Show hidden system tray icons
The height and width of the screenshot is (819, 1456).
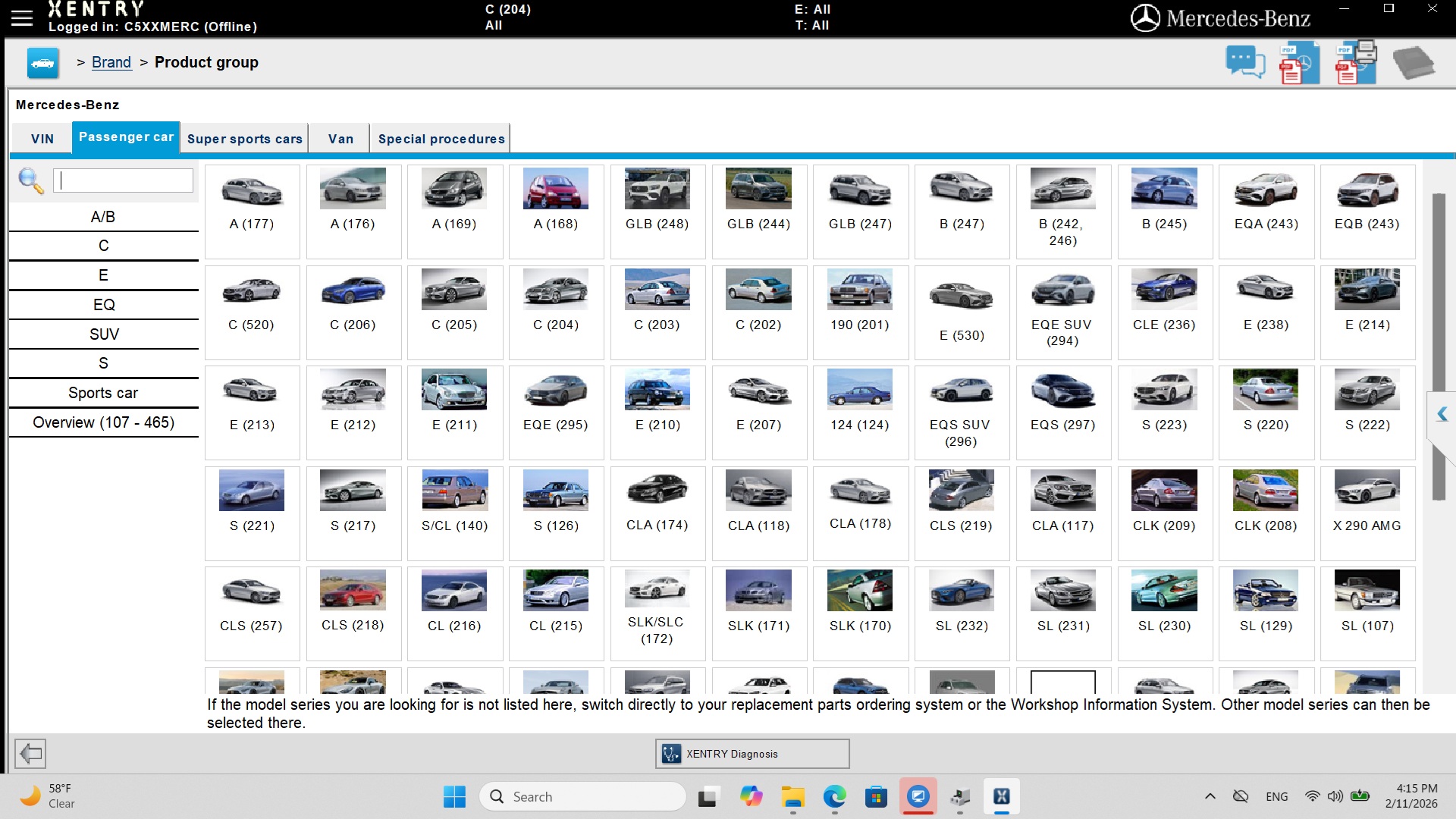(x=1210, y=796)
